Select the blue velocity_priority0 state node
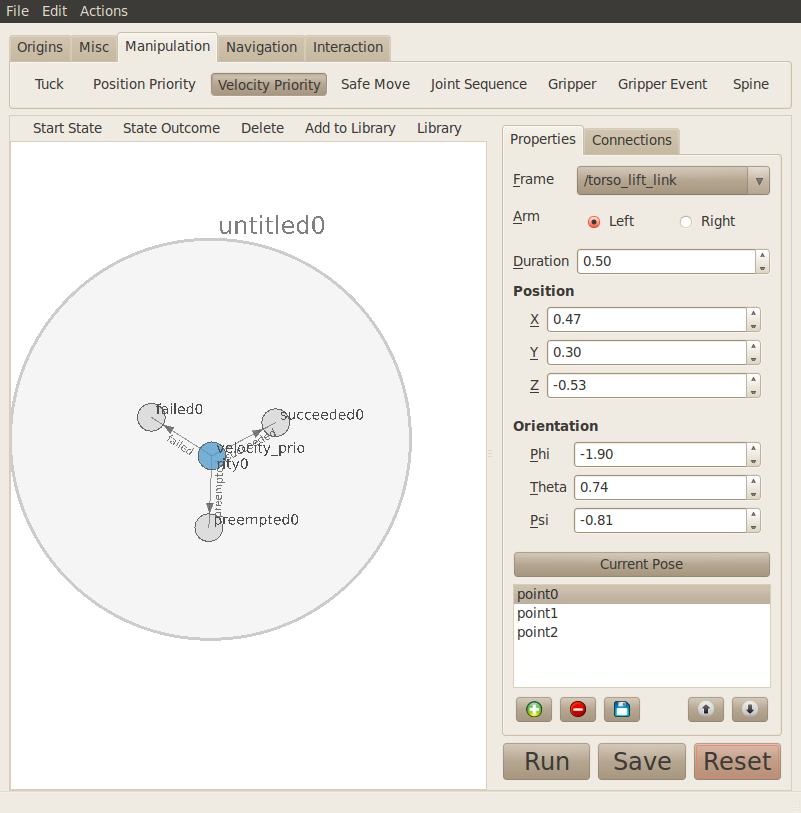Image resolution: width=801 pixels, height=813 pixels. tap(210, 456)
